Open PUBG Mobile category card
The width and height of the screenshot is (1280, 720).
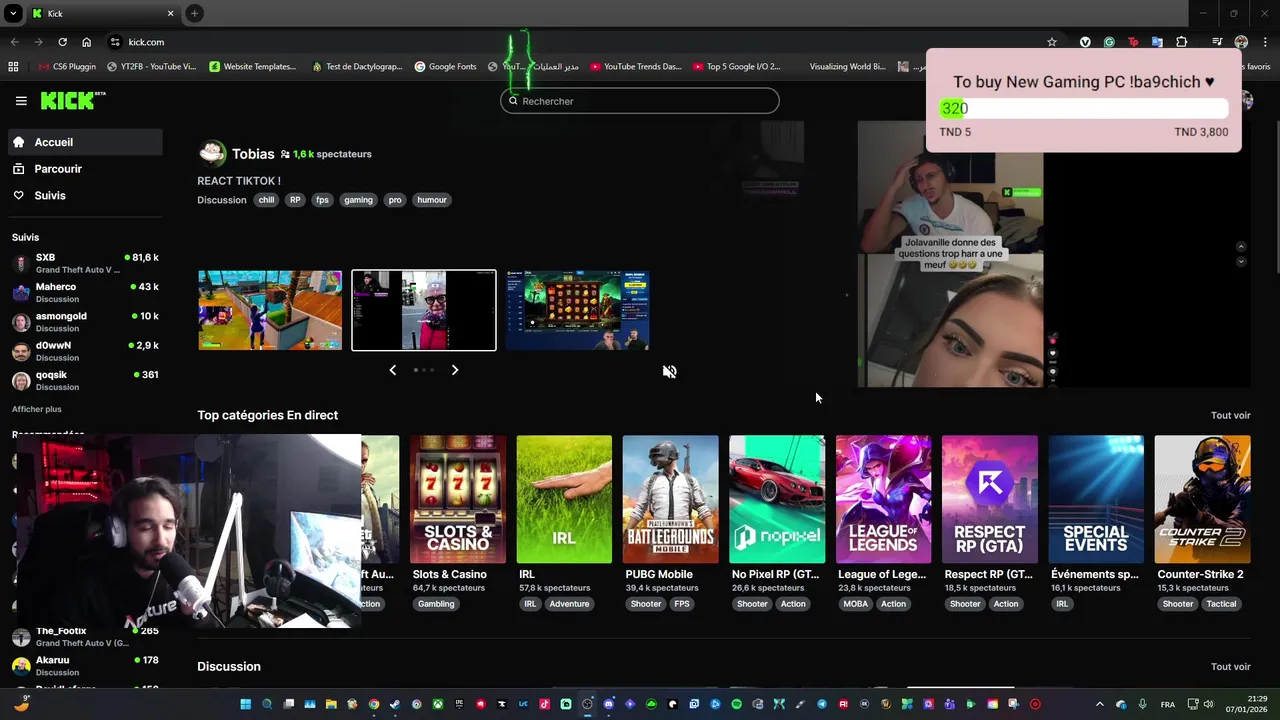(x=670, y=499)
